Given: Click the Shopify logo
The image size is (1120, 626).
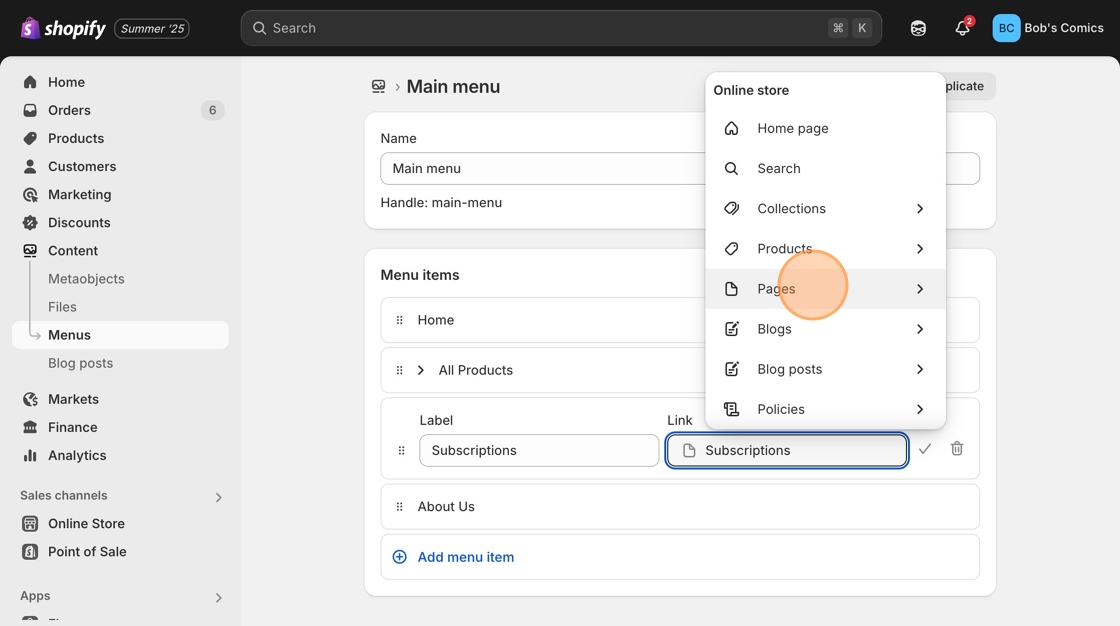Looking at the screenshot, I should tap(64, 28).
